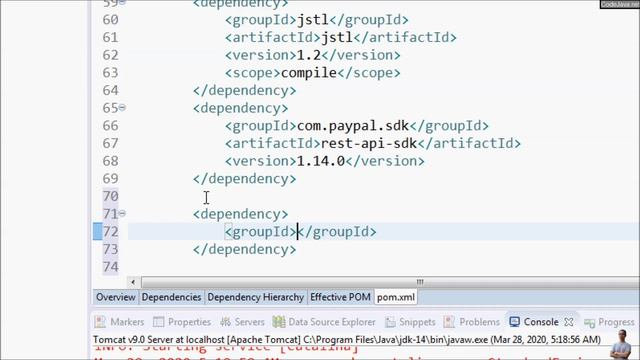Click line number 70 in the gutter
The width and height of the screenshot is (640, 360).
tap(110, 196)
